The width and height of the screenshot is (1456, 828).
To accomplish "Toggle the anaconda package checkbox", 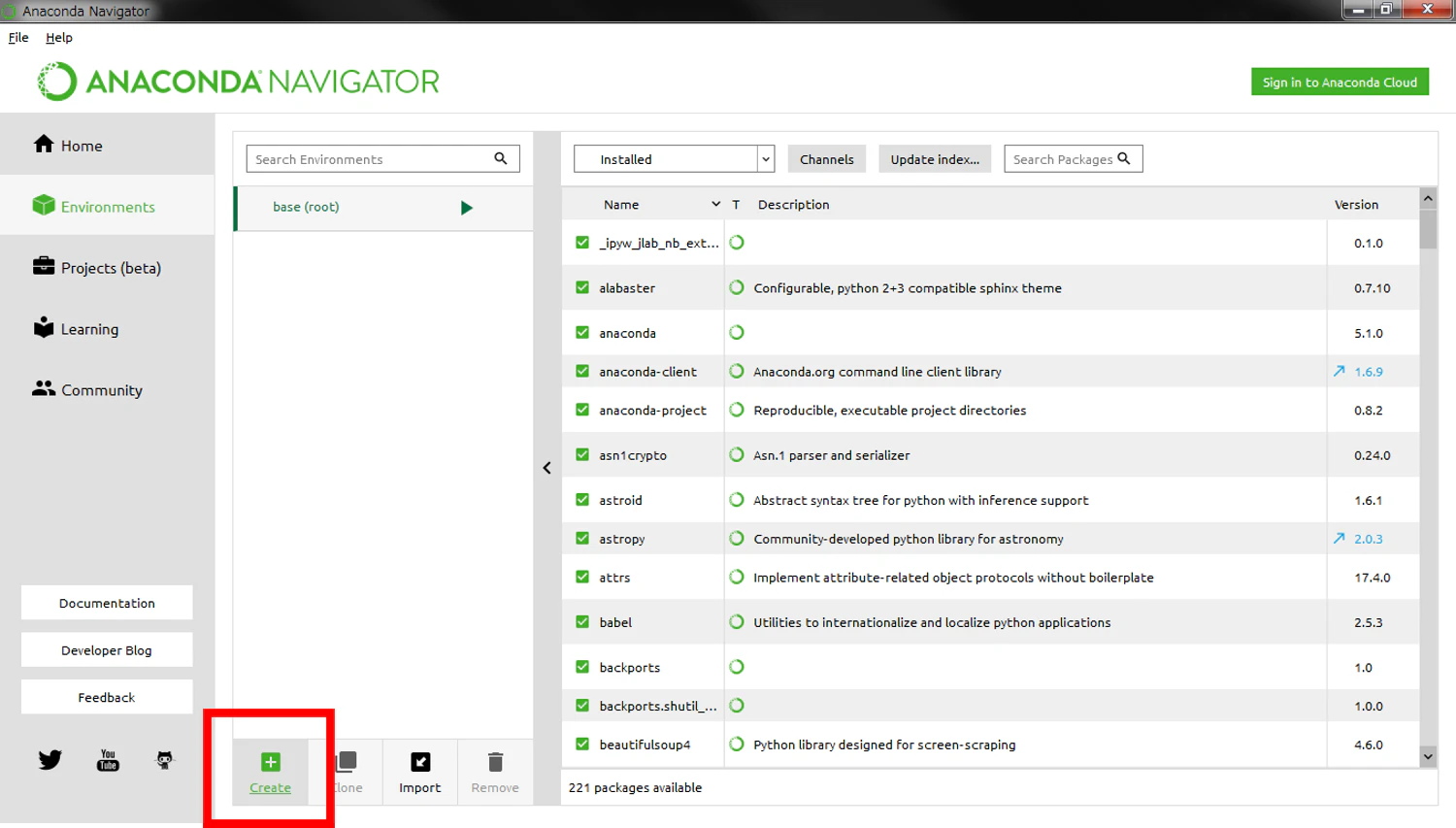I will tap(582, 332).
